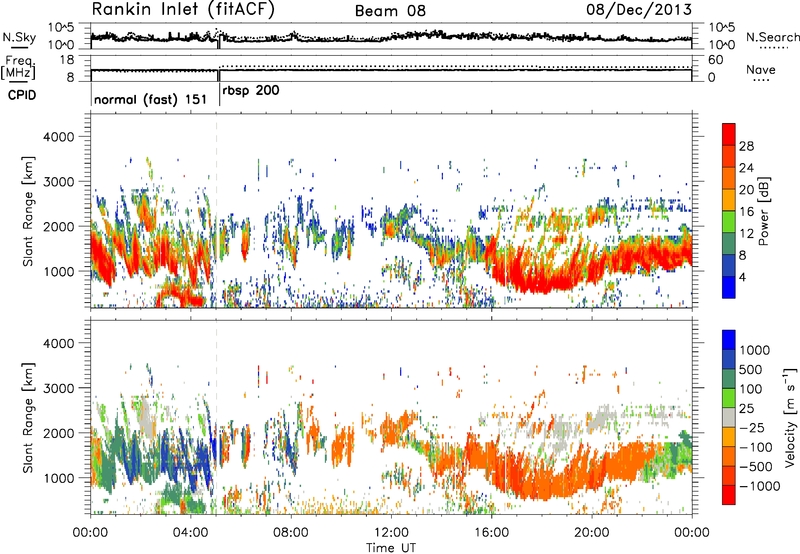This screenshot has width=800, height=554.
Task: Click the red bottom segment of Velocity colorbar
Action: [x=729, y=495]
